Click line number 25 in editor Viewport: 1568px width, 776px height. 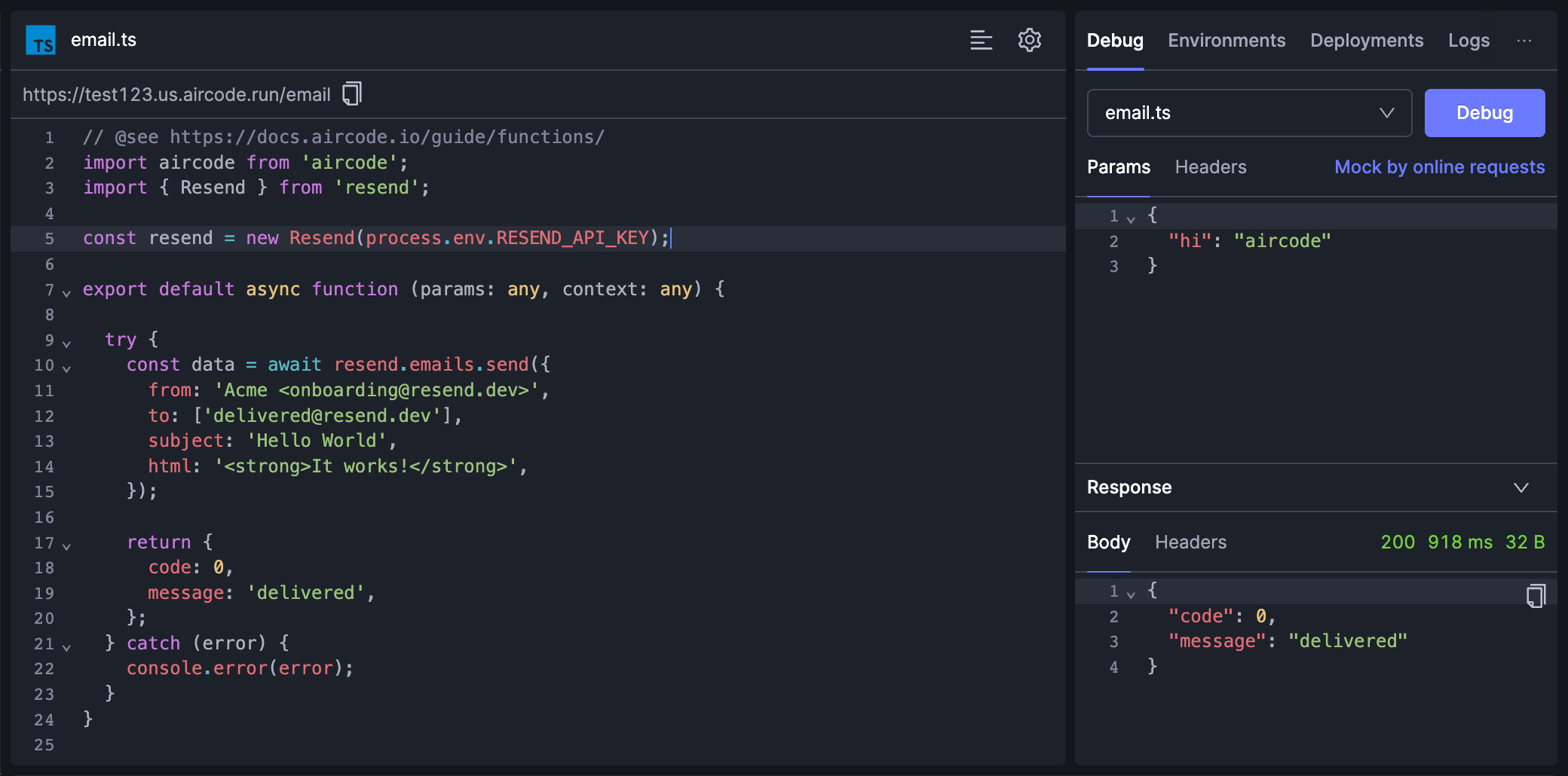point(44,745)
